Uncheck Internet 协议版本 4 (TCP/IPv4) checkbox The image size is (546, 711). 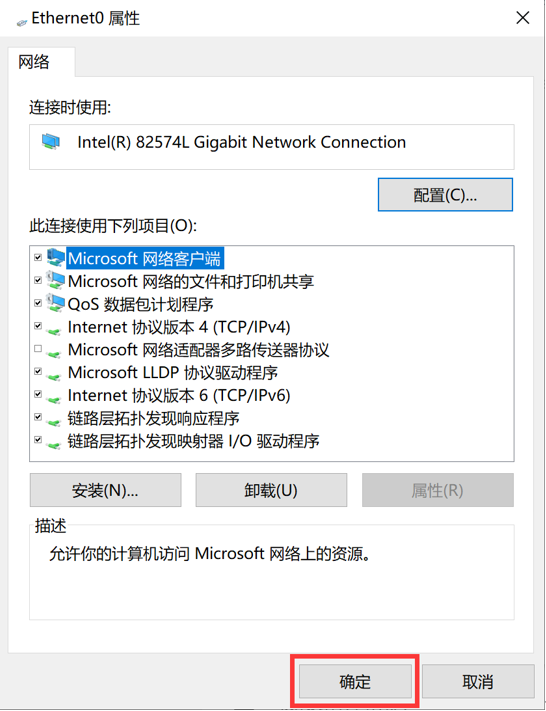[x=38, y=326]
